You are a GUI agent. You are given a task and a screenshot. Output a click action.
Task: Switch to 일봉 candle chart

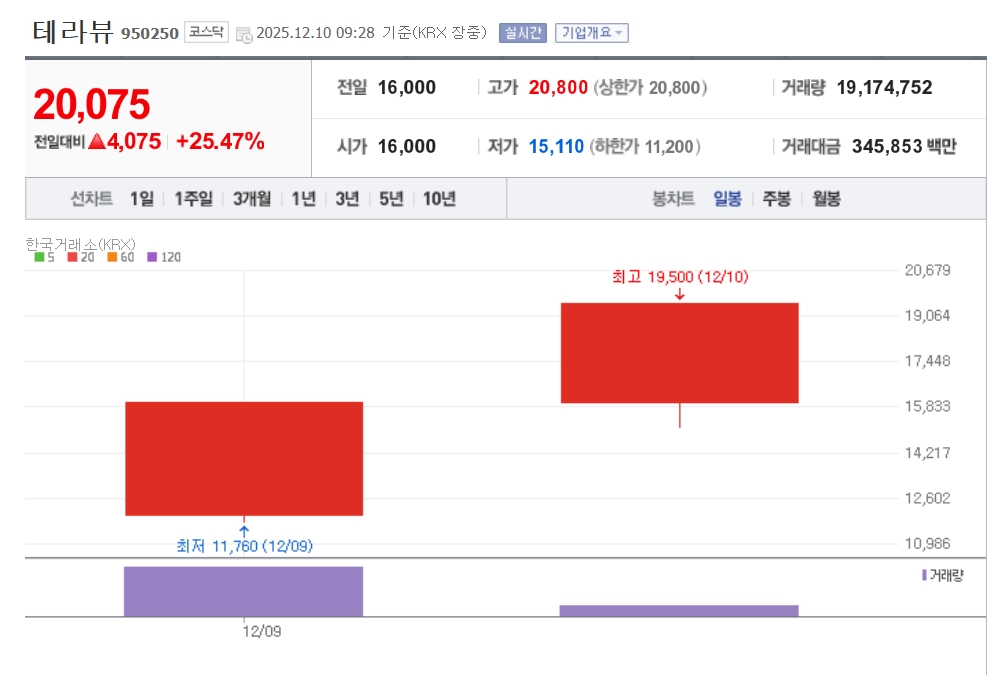pyautogui.click(x=727, y=199)
